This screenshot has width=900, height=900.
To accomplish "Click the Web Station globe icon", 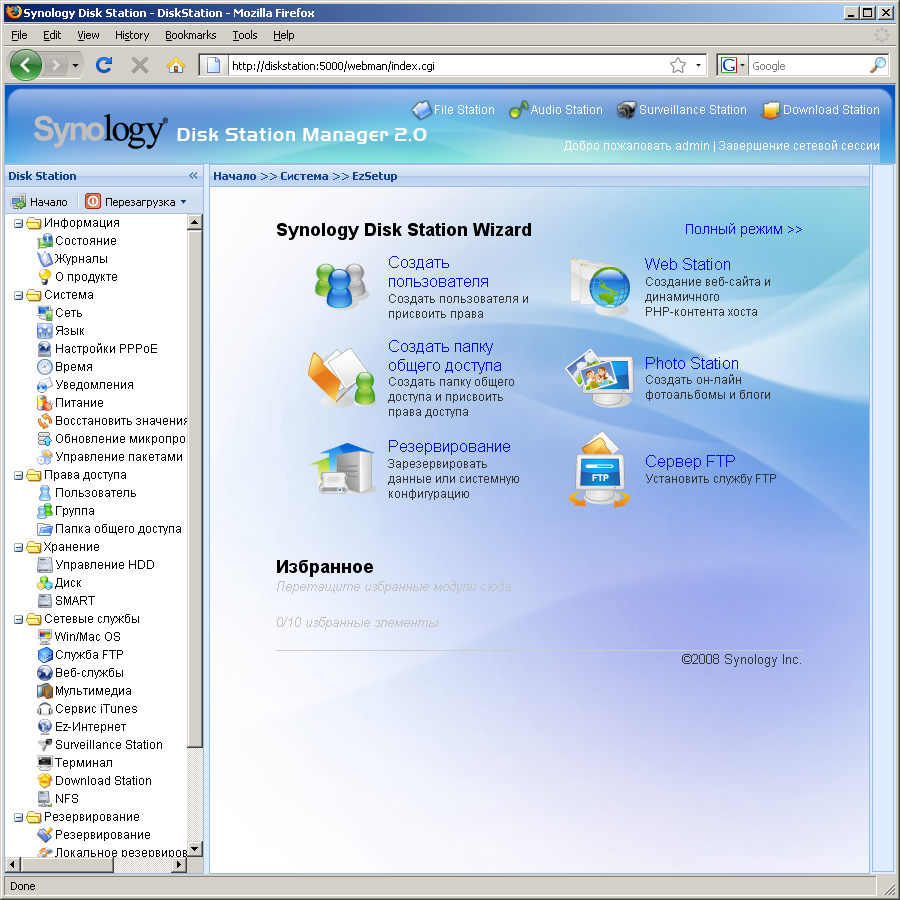I will click(601, 285).
